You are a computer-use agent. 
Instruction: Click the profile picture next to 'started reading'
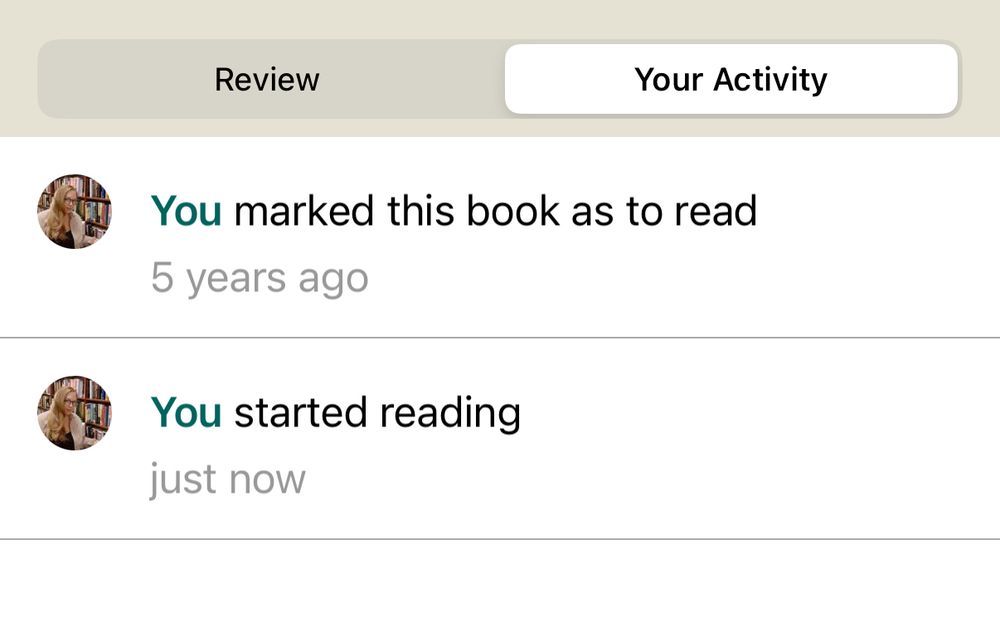click(73, 412)
